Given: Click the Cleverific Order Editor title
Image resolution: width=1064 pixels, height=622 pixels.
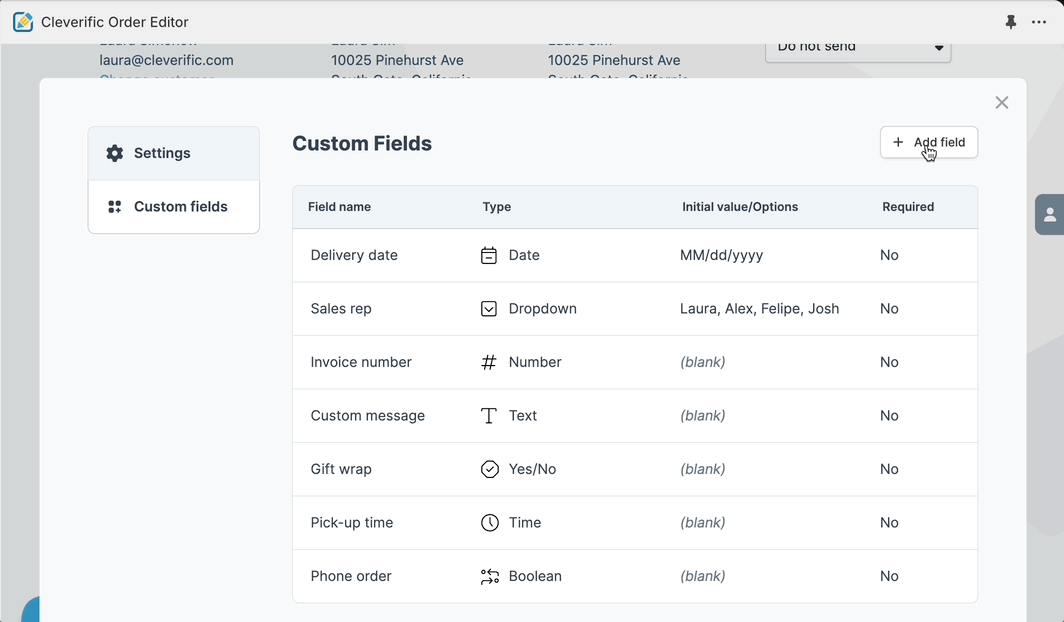Looking at the screenshot, I should click(x=115, y=22).
